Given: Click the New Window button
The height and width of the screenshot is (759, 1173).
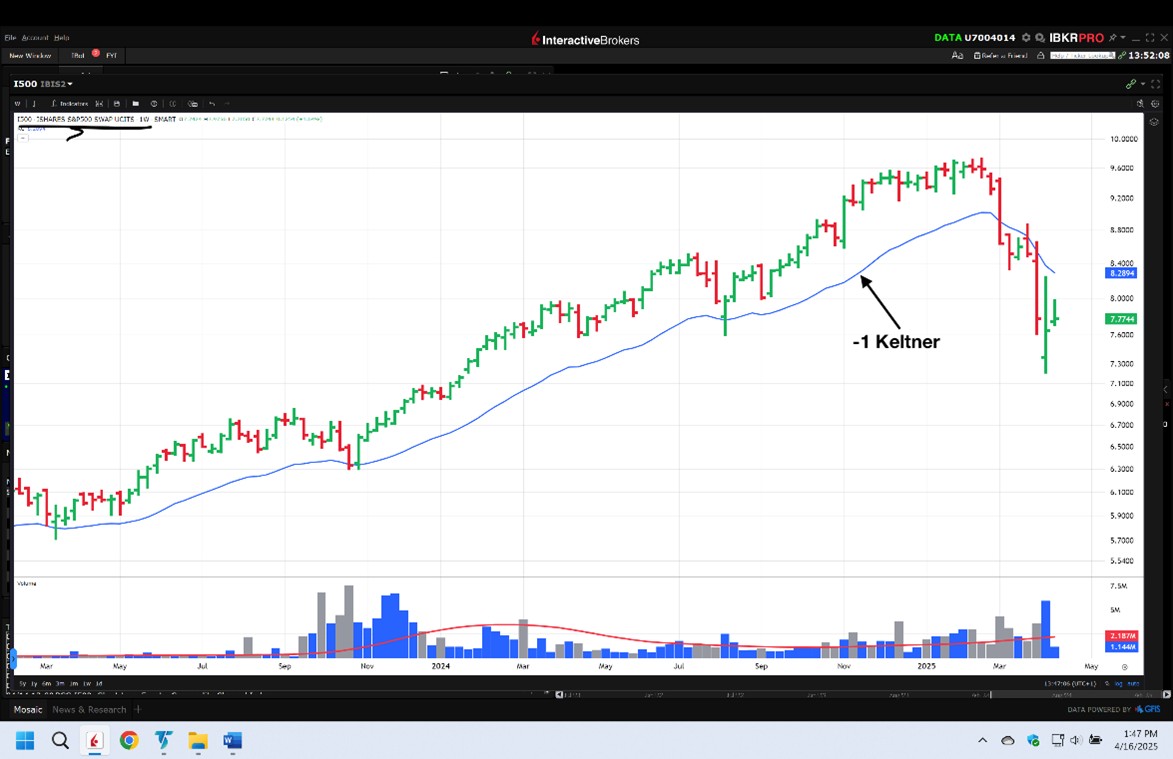Looking at the screenshot, I should click(x=30, y=56).
